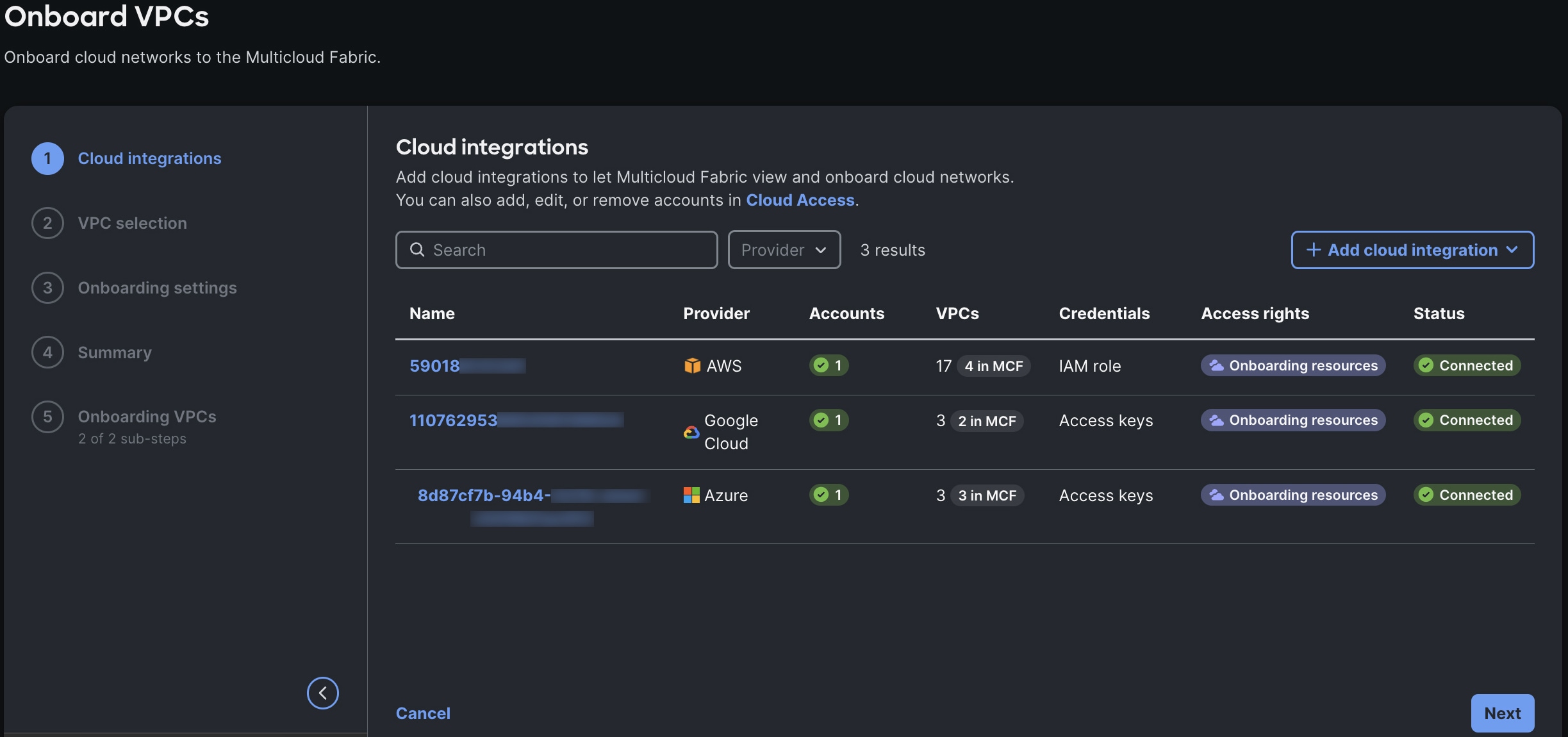
Task: Click the Credentials column header
Action: (x=1104, y=313)
